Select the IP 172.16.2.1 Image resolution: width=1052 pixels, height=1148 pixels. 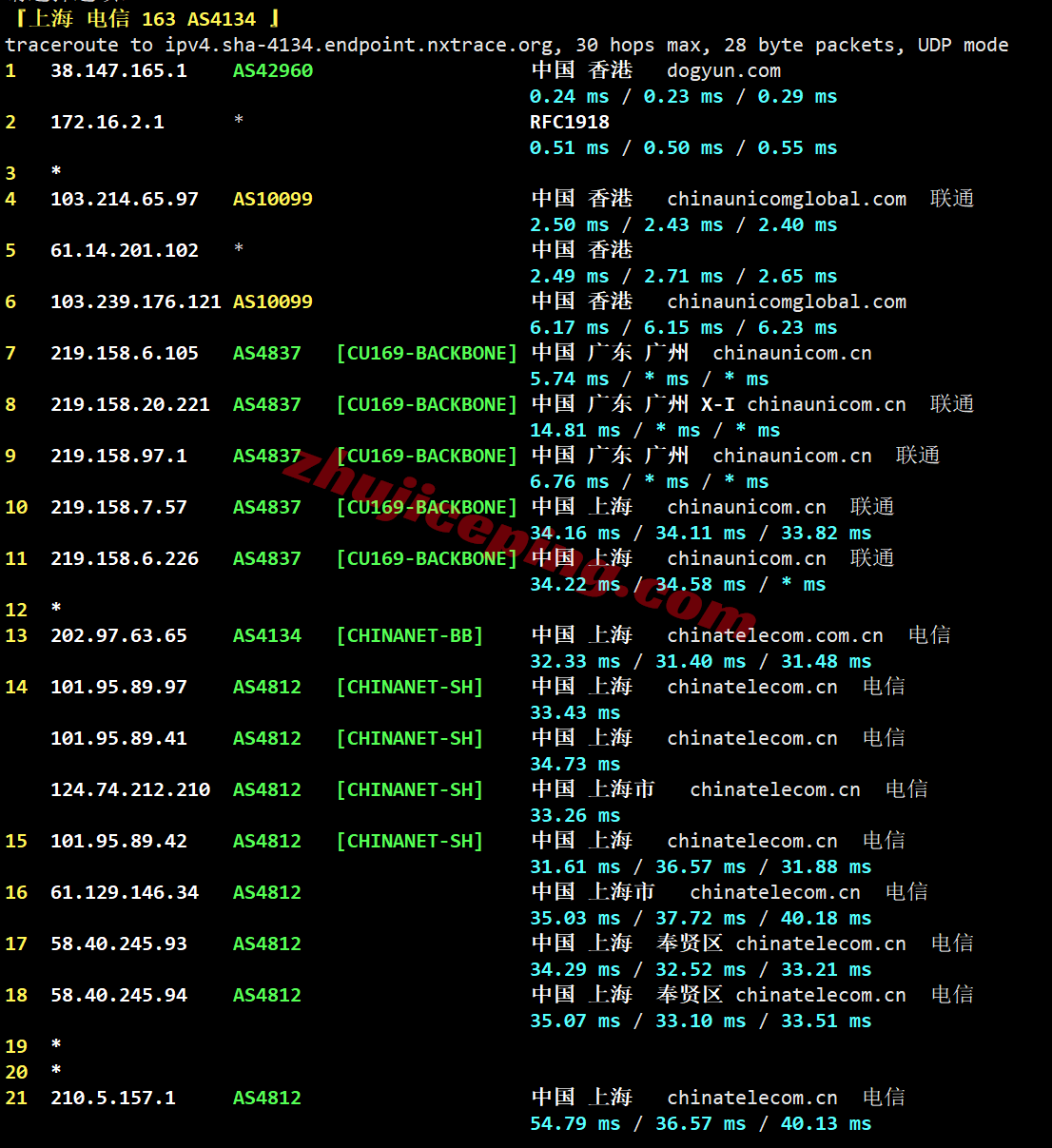click(x=107, y=122)
